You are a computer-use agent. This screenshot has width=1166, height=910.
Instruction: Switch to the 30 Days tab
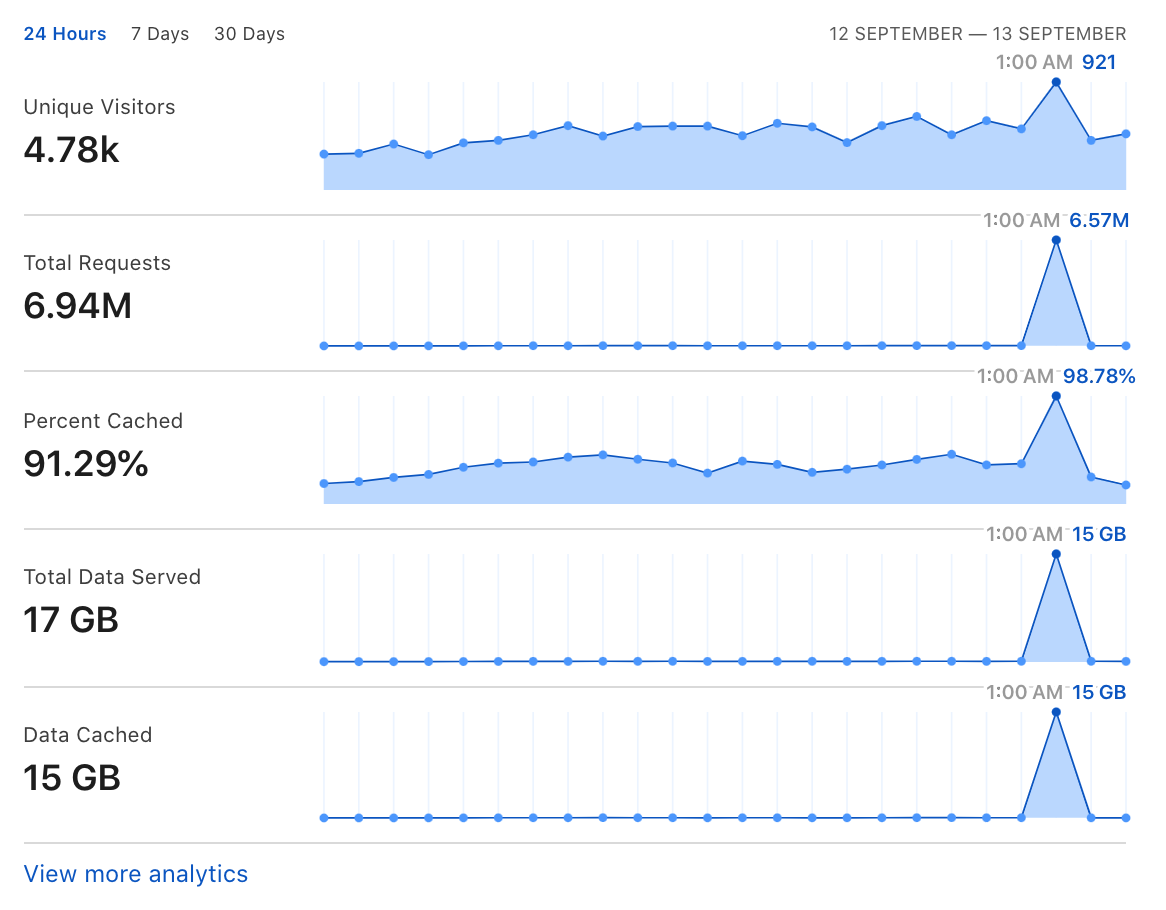(249, 34)
